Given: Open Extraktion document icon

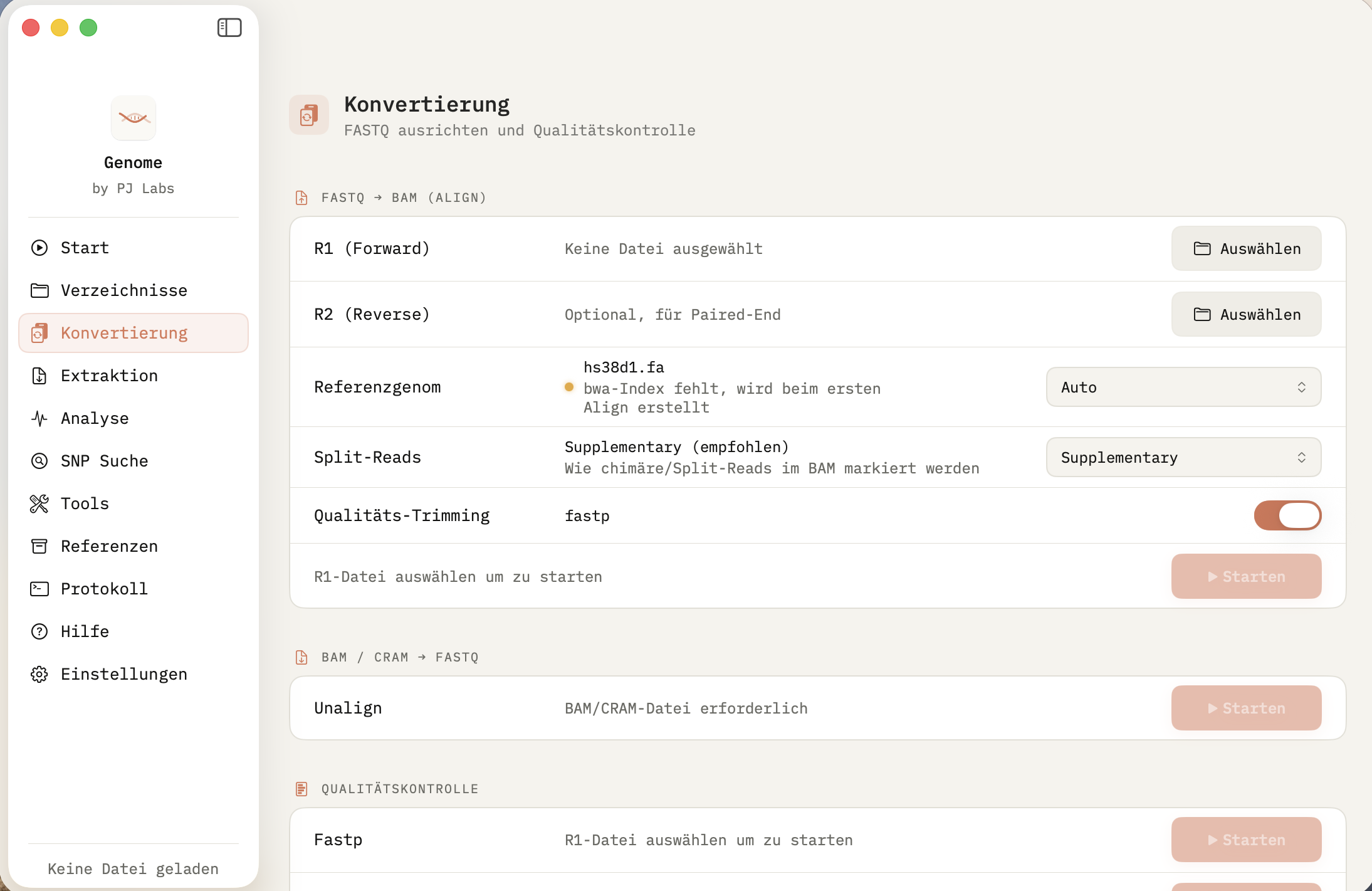Looking at the screenshot, I should click(x=39, y=376).
